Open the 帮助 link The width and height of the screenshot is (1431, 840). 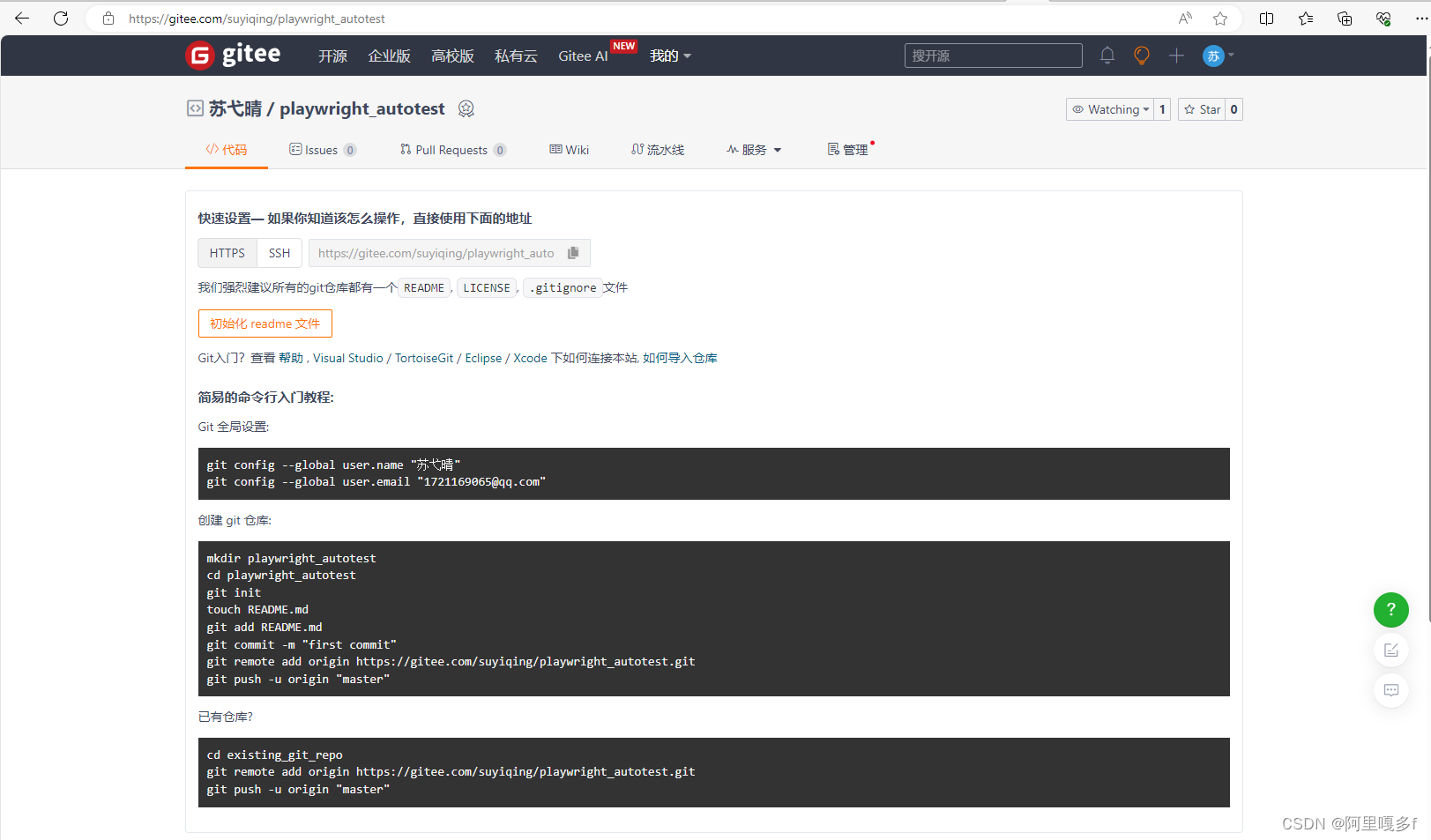(291, 358)
